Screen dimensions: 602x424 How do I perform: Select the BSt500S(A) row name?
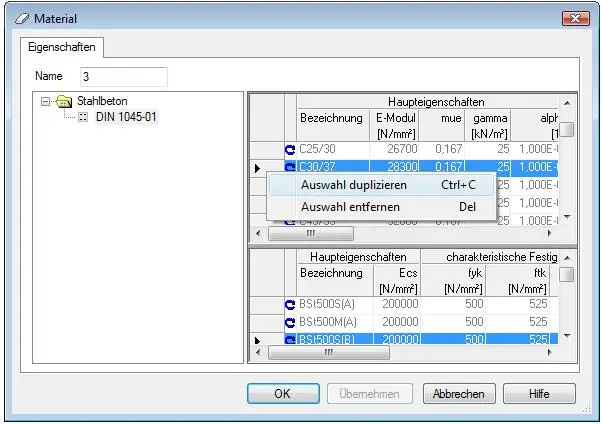click(x=327, y=304)
